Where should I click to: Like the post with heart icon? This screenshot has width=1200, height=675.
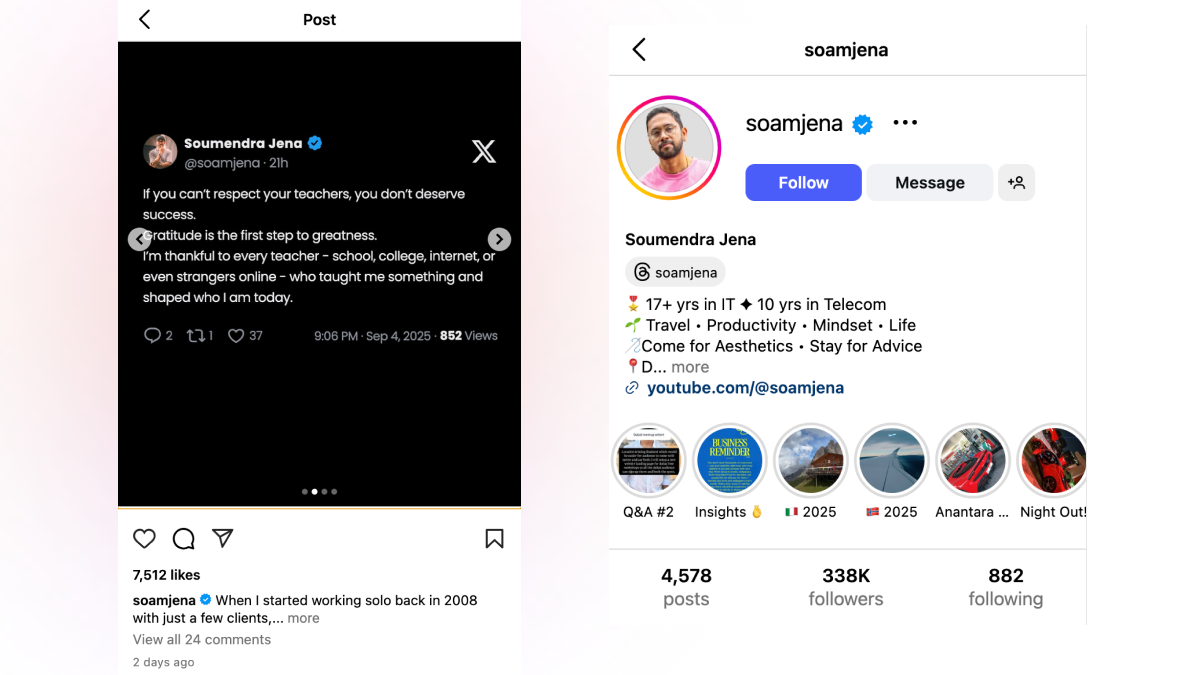145,539
